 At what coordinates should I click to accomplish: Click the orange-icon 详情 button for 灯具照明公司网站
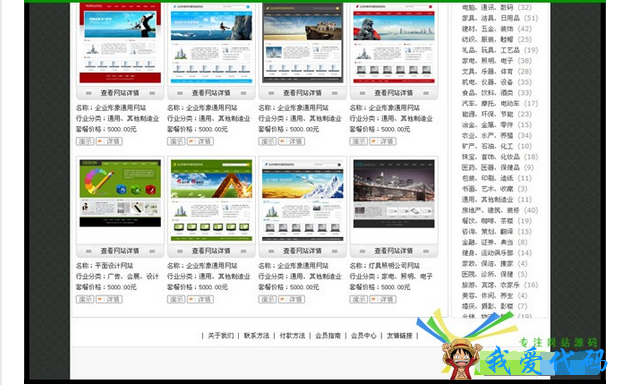[383, 299]
